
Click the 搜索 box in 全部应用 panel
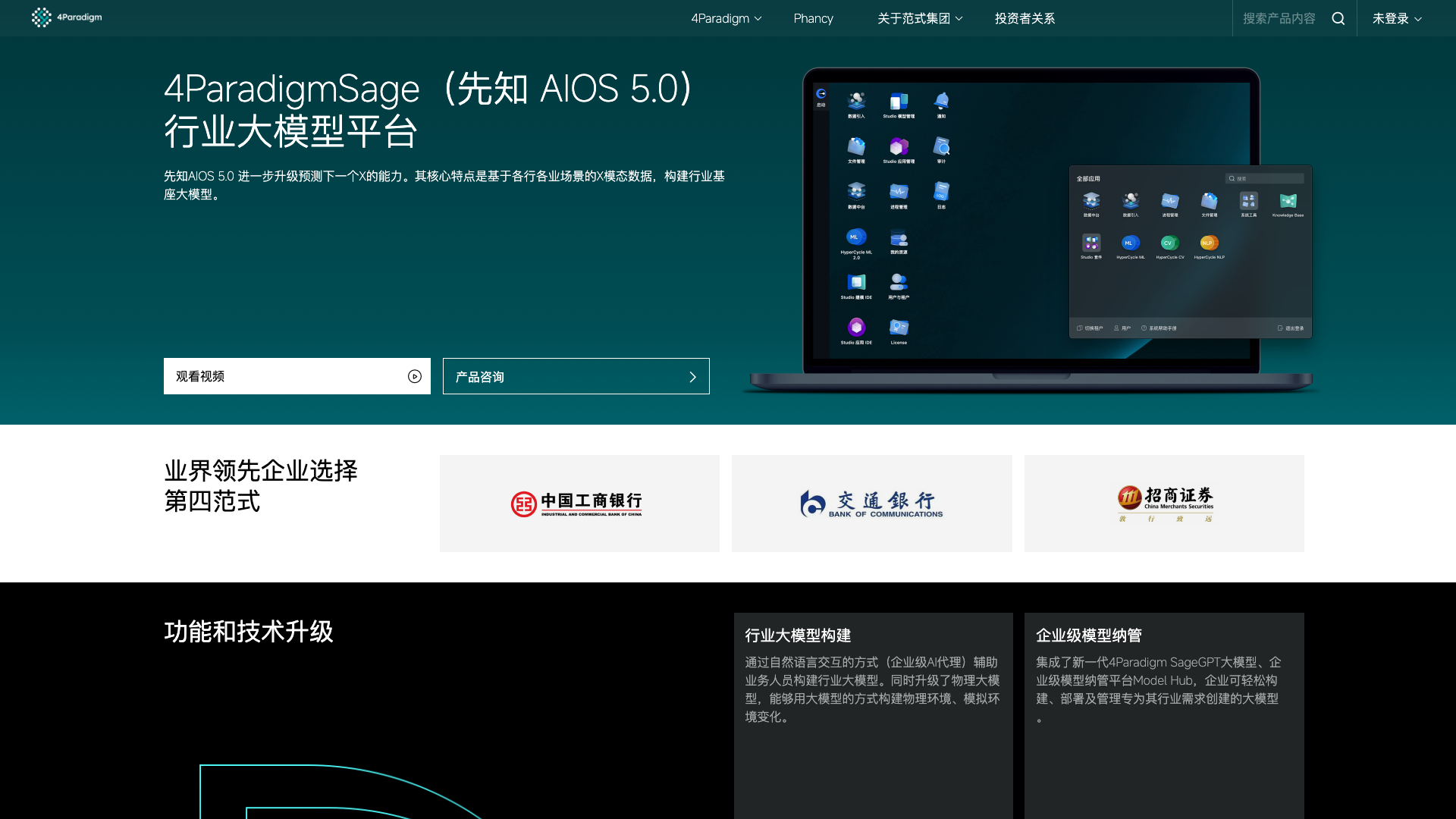click(x=1265, y=179)
